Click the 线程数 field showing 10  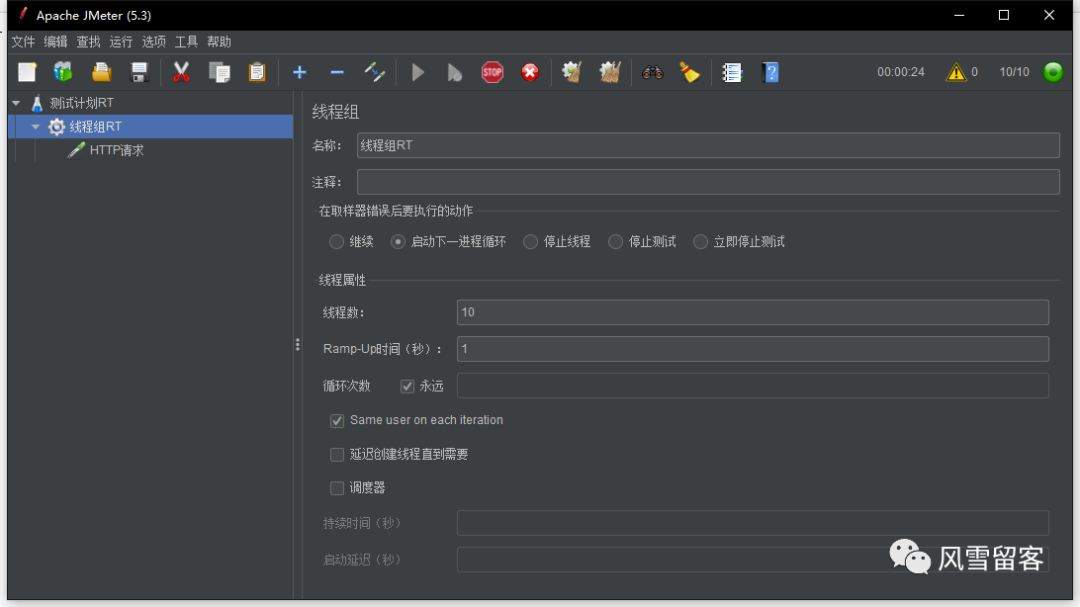click(x=753, y=312)
